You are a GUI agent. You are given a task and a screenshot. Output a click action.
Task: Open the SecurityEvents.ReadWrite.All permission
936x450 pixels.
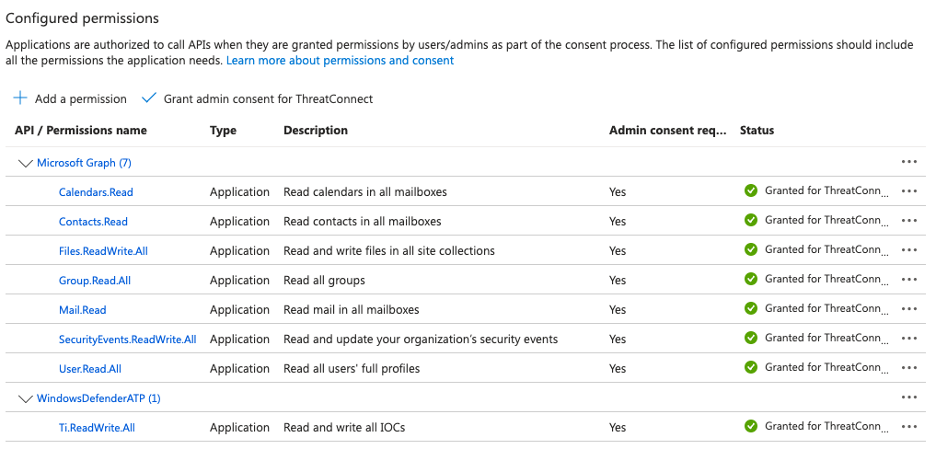click(x=128, y=340)
